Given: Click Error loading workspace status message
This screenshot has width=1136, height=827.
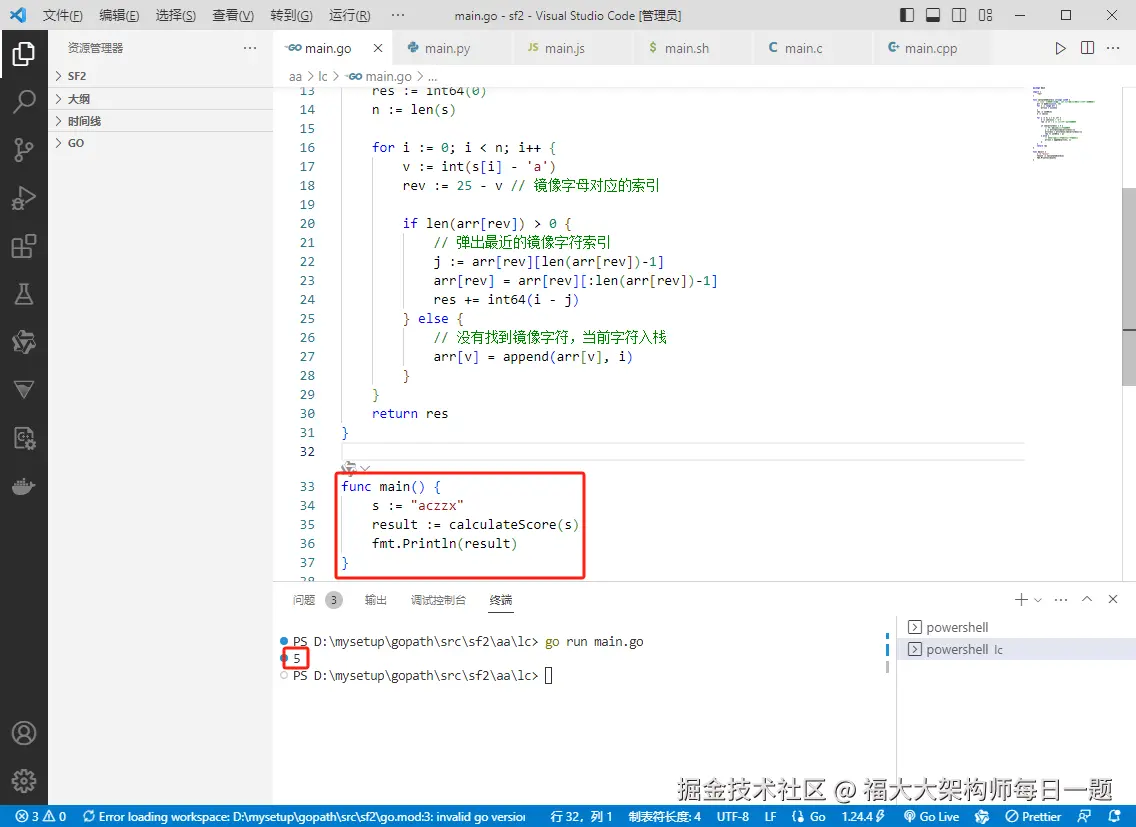Looking at the screenshot, I should [x=304, y=816].
